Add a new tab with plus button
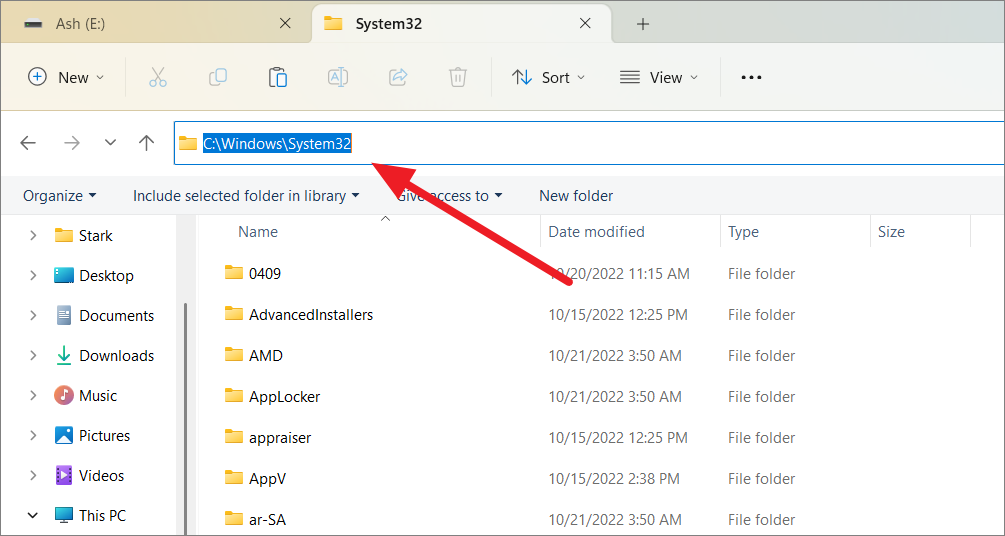1005x536 pixels. click(x=643, y=24)
